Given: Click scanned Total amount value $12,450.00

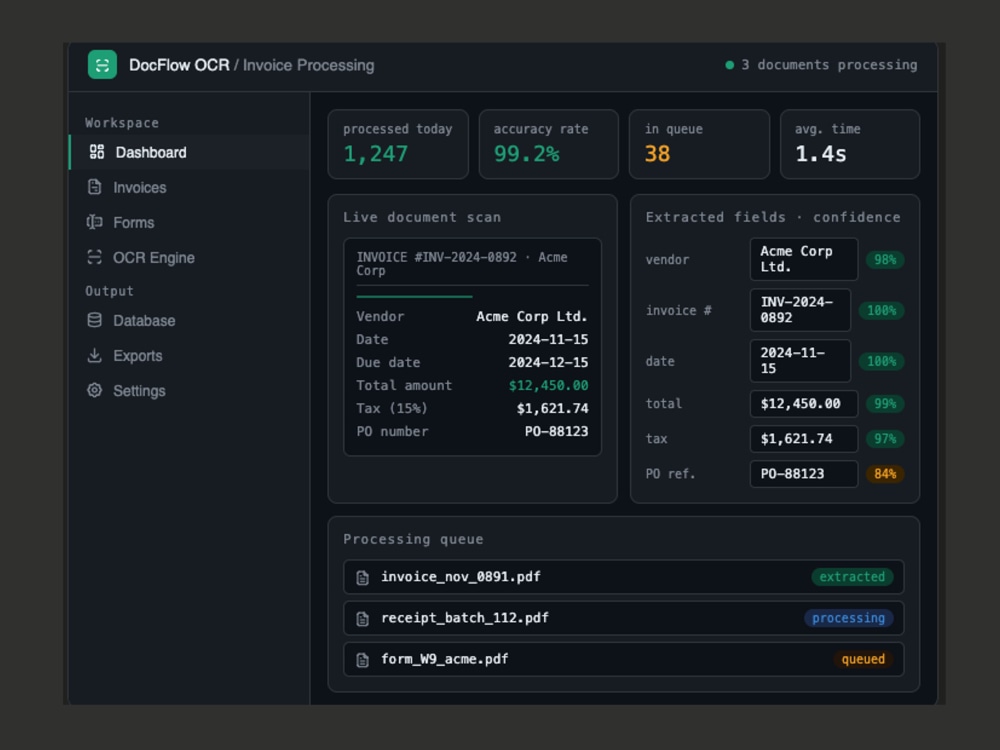Looking at the screenshot, I should (x=548, y=385).
